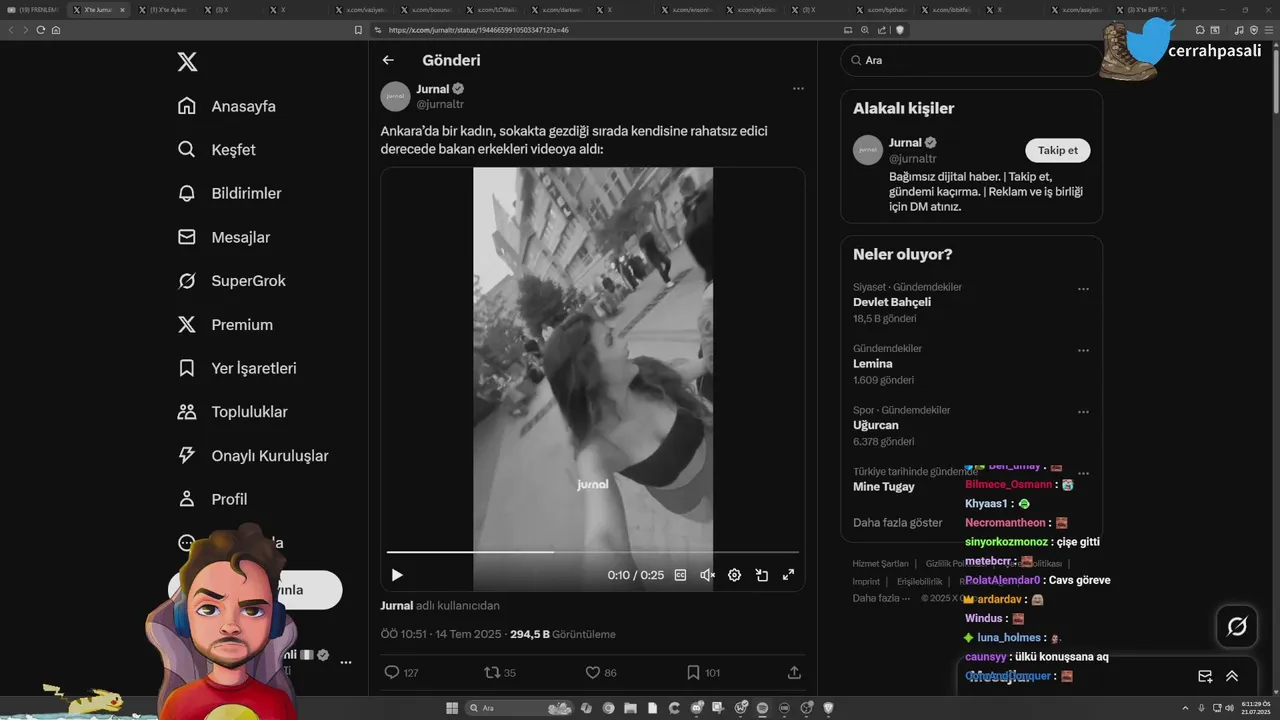Open the Imprint footer link
Image resolution: width=1280 pixels, height=720 pixels.
866,582
